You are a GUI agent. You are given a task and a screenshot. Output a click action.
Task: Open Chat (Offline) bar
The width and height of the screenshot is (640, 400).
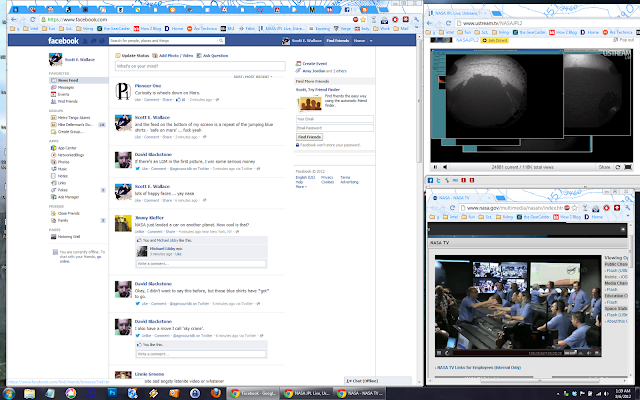378,381
